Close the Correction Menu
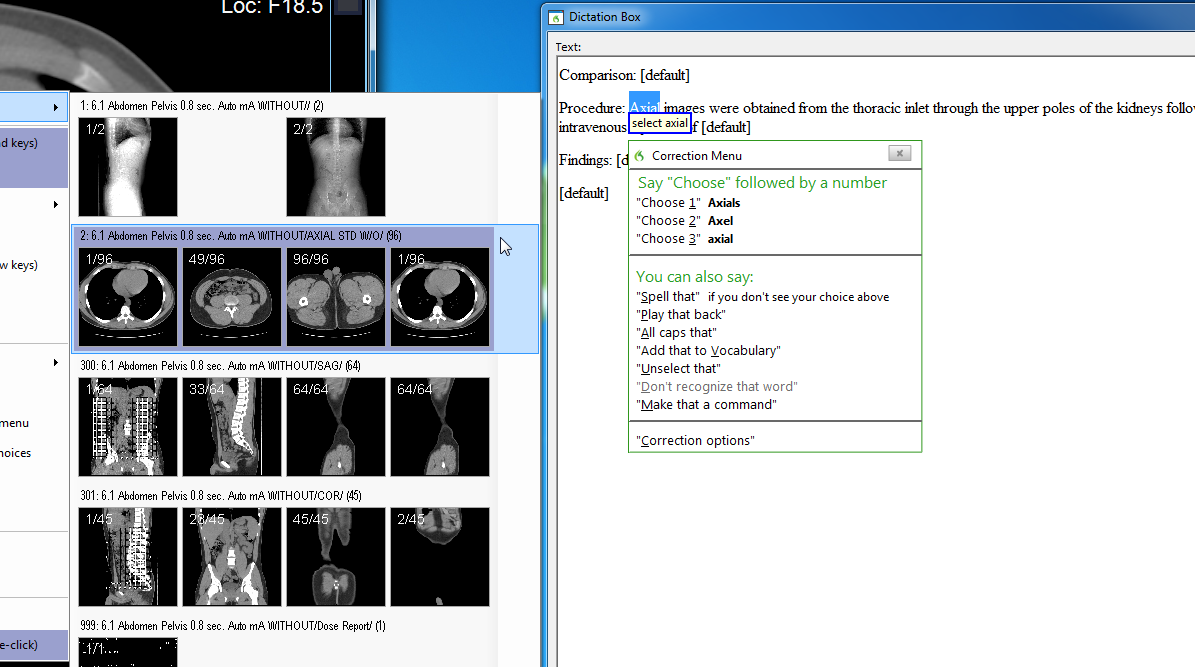This screenshot has width=1195, height=667. (899, 153)
